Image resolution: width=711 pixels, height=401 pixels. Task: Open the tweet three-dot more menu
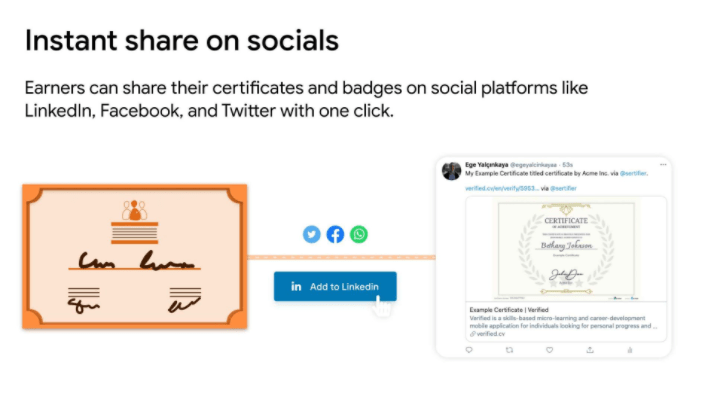click(662, 164)
